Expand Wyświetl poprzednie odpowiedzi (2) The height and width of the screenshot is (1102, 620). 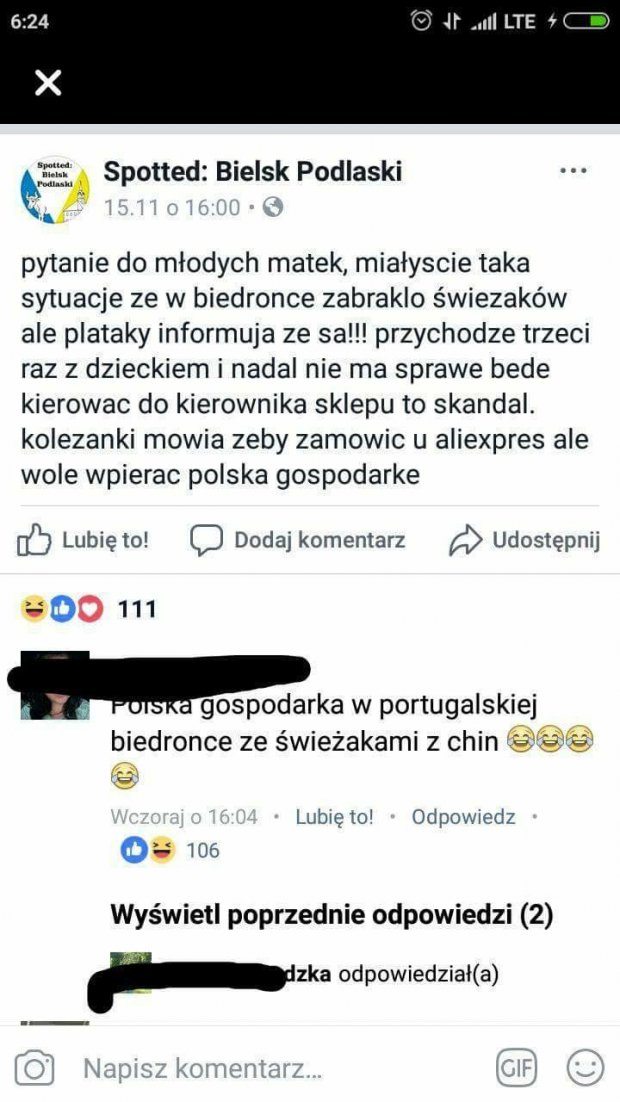click(332, 915)
